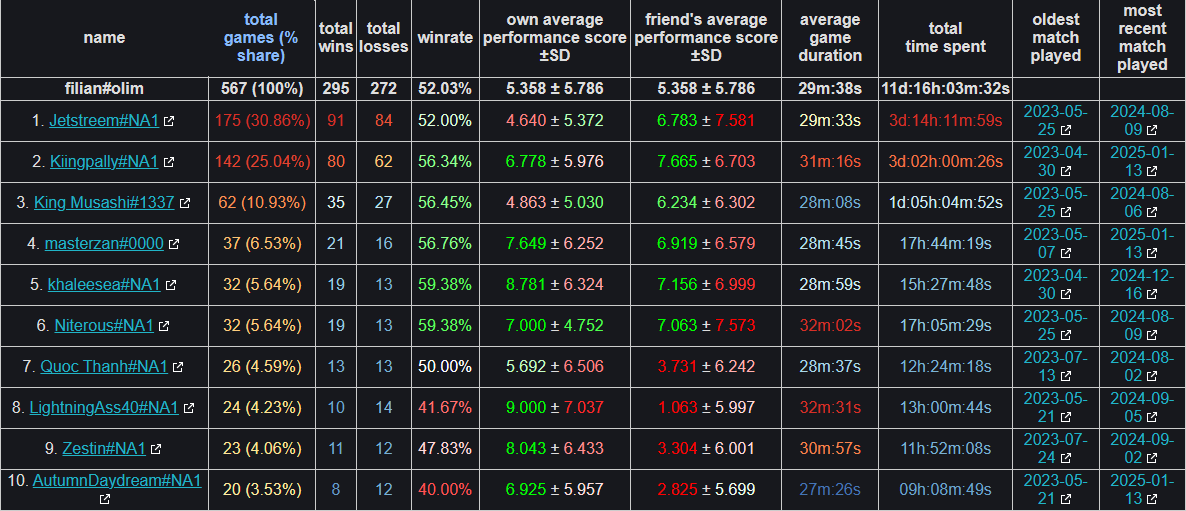The width and height of the screenshot is (1186, 511).
Task: Sort by most recent match played header
Action: pos(1142,38)
